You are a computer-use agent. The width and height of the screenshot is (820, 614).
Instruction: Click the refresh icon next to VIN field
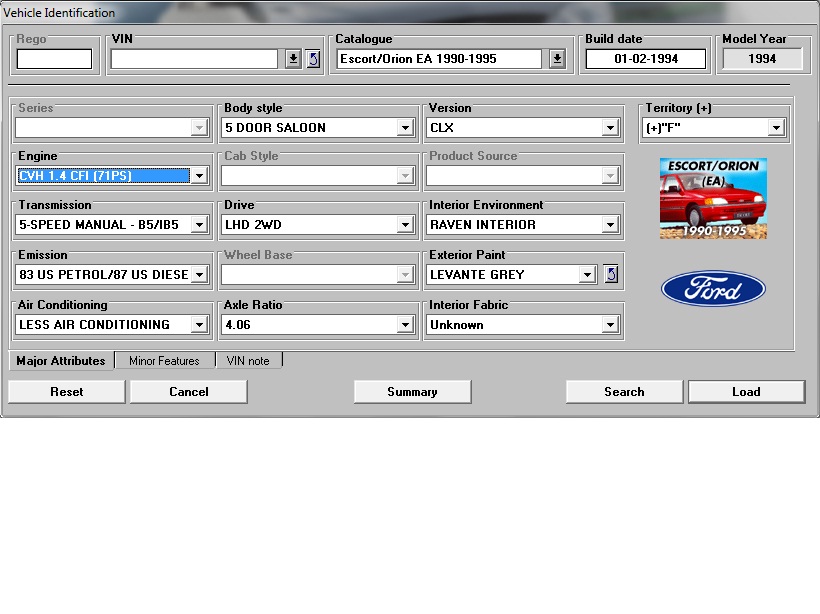point(313,59)
